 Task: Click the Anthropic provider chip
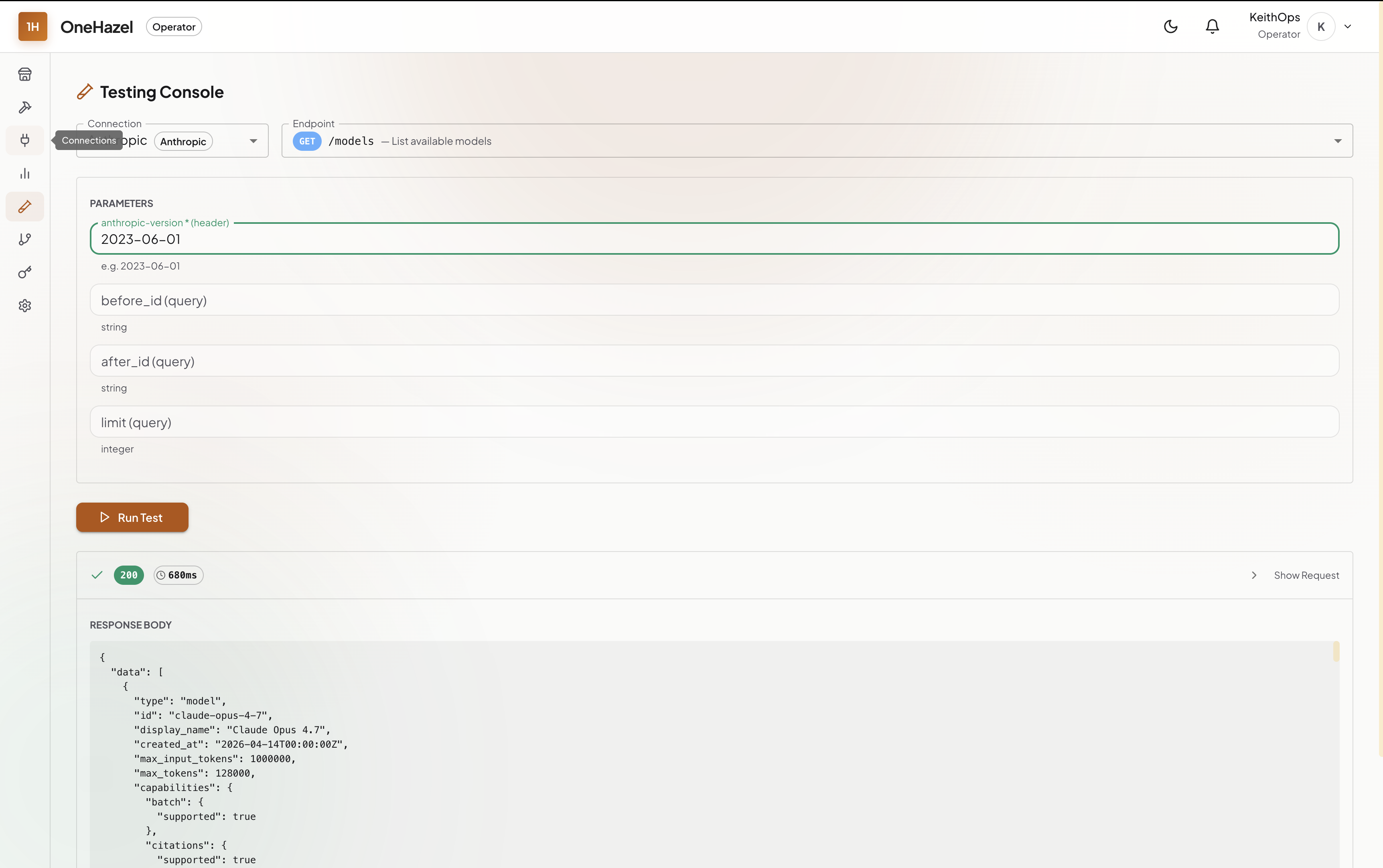coord(183,141)
